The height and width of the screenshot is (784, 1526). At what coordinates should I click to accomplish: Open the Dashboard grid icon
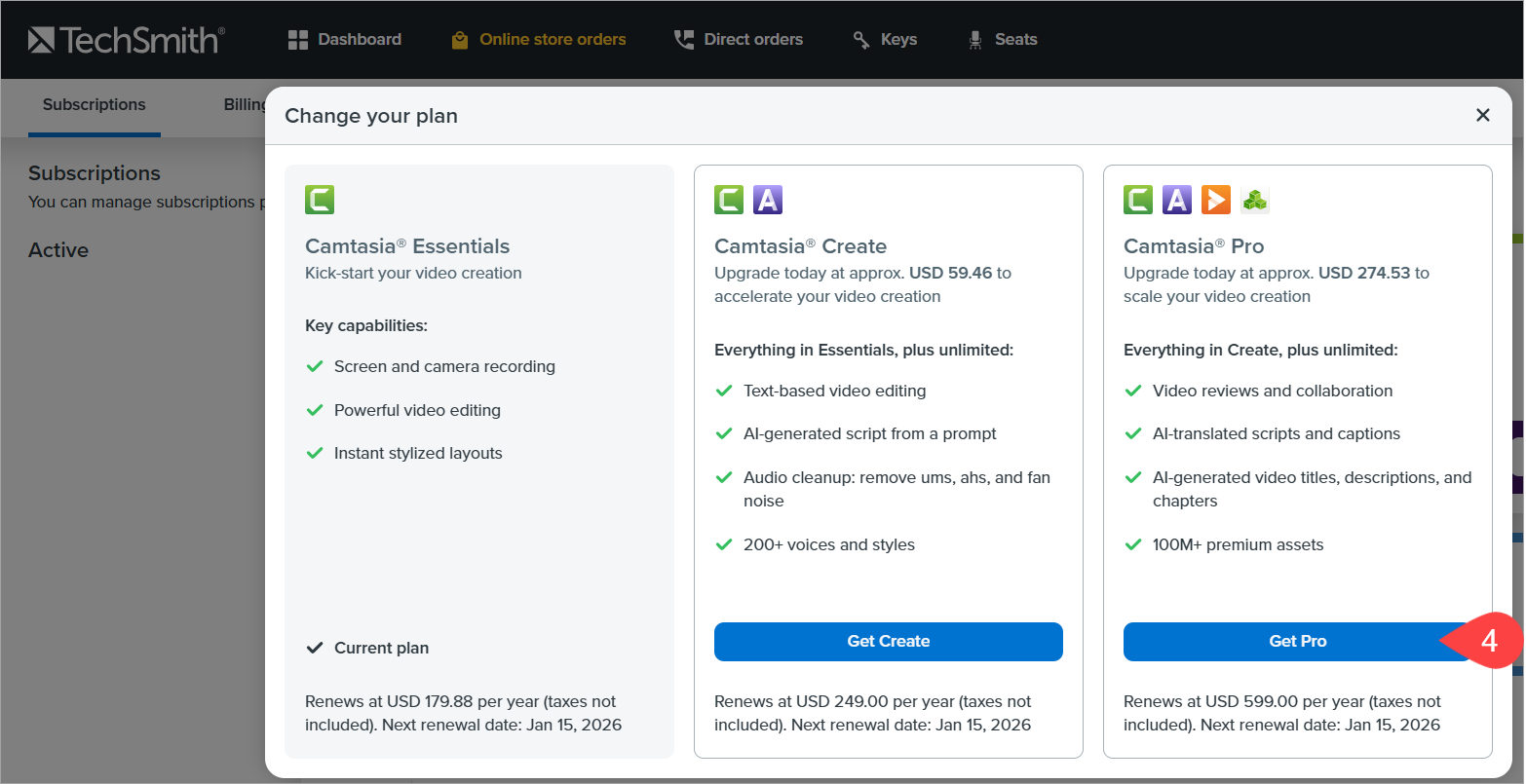297,40
